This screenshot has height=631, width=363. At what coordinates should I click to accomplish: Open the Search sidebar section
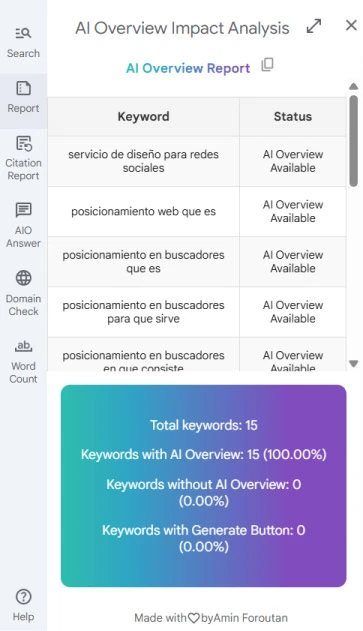click(23, 43)
